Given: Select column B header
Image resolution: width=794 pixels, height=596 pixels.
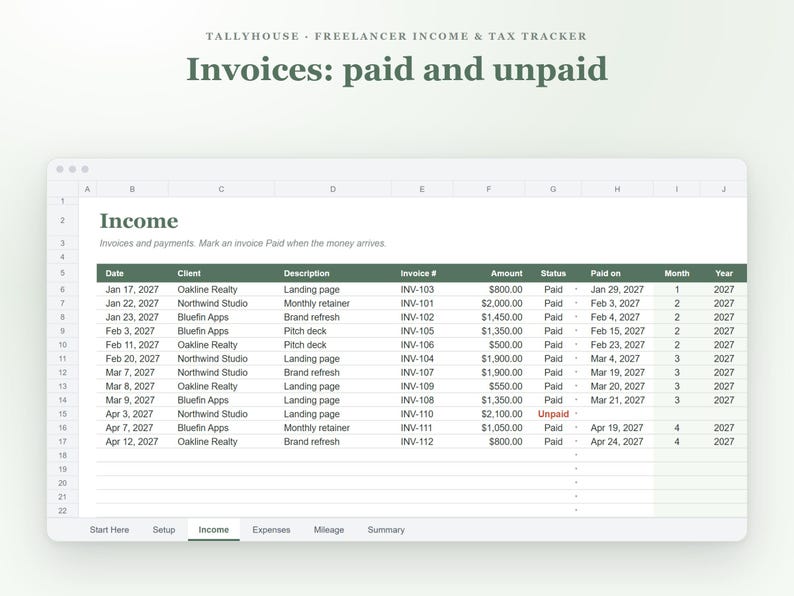Looking at the screenshot, I should coord(132,189).
